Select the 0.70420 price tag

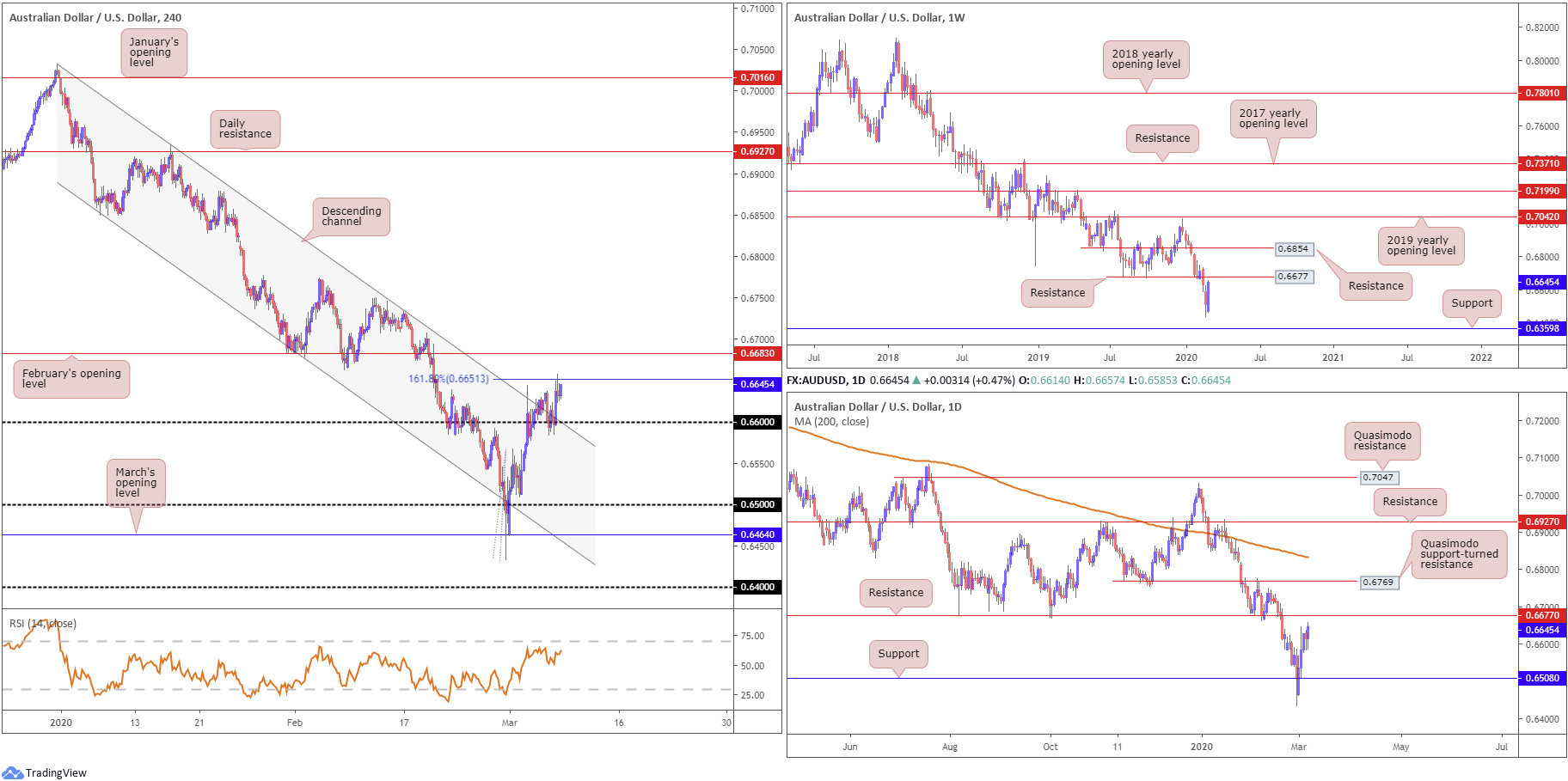(x=1542, y=217)
